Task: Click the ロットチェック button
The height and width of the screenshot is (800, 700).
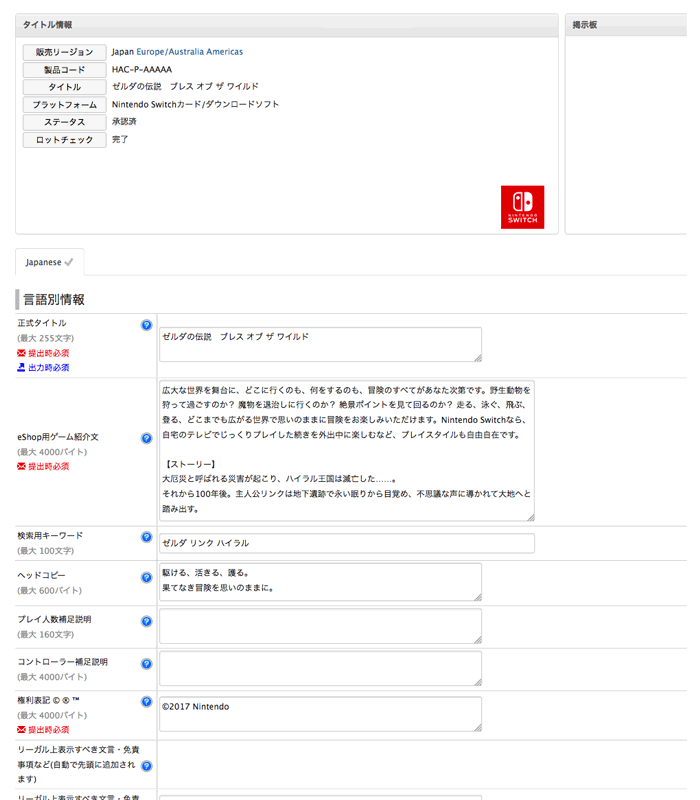Action: point(64,140)
